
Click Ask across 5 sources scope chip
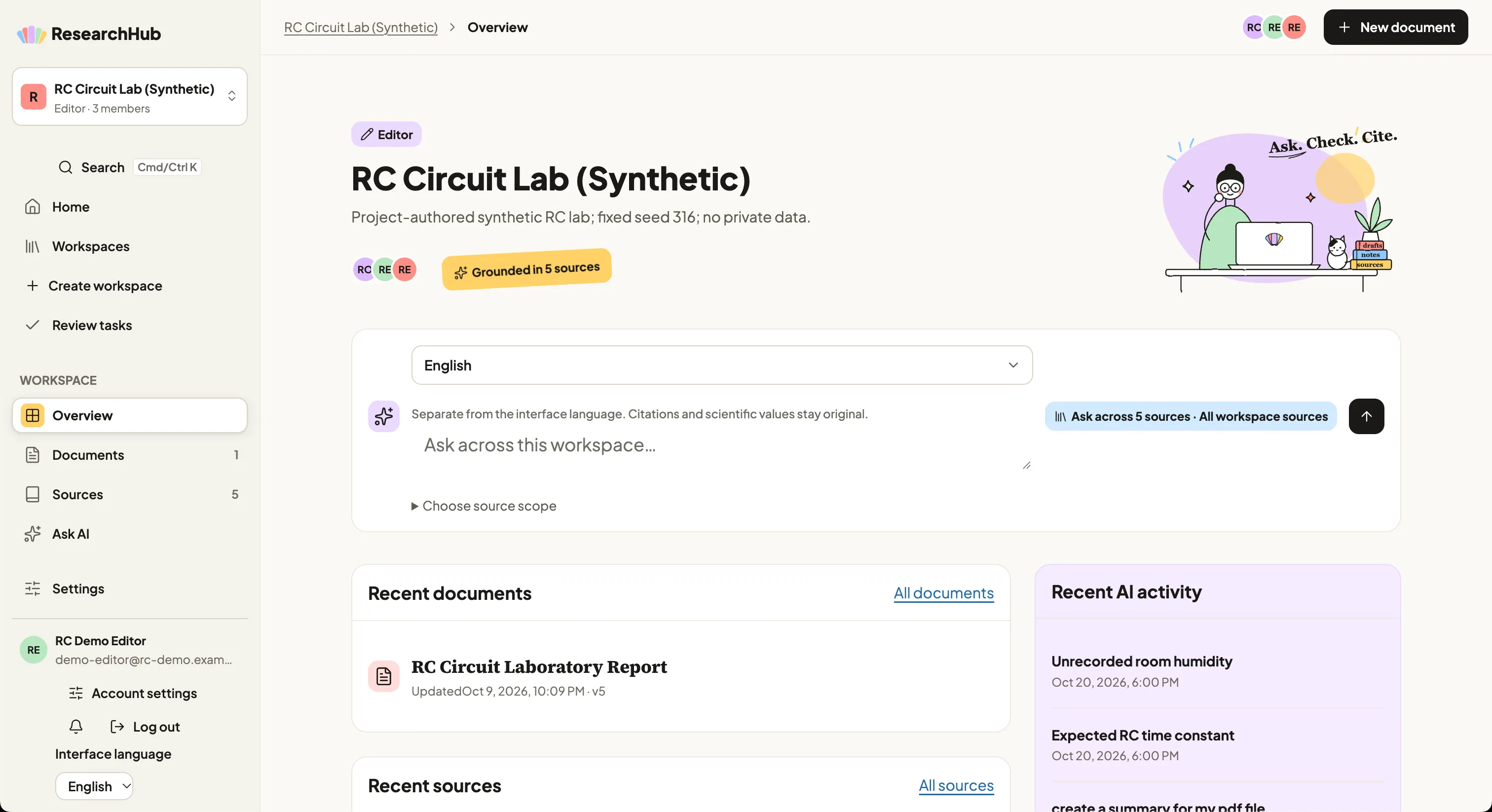[x=1190, y=416]
